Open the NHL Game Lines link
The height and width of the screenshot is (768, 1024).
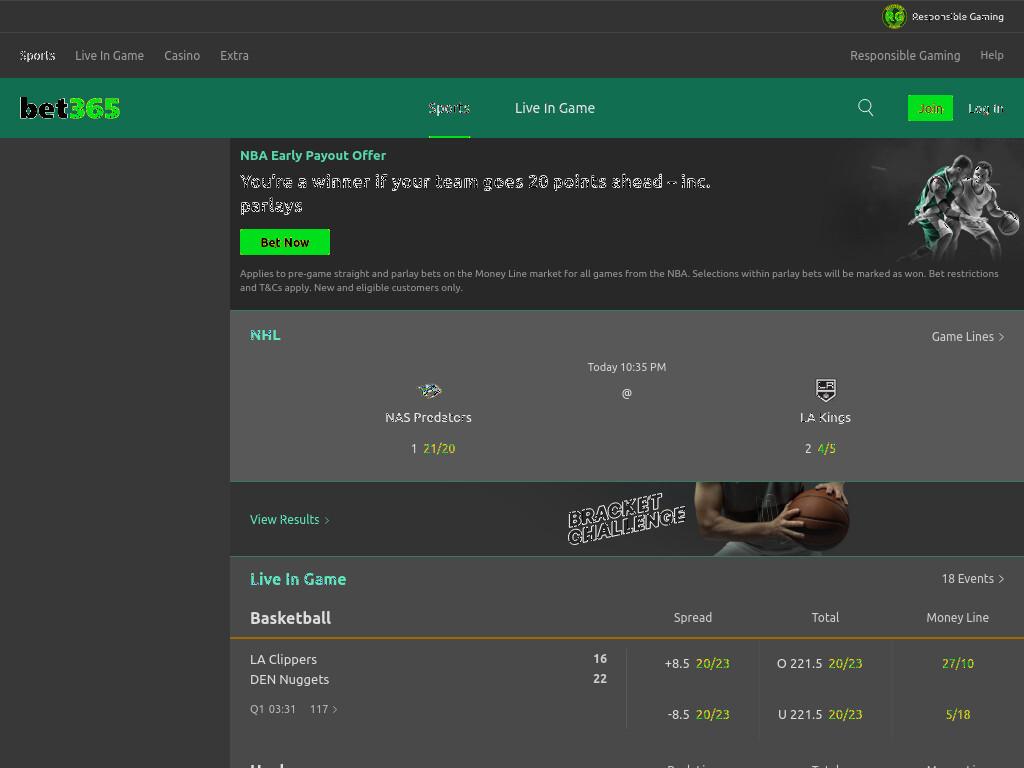(x=968, y=336)
